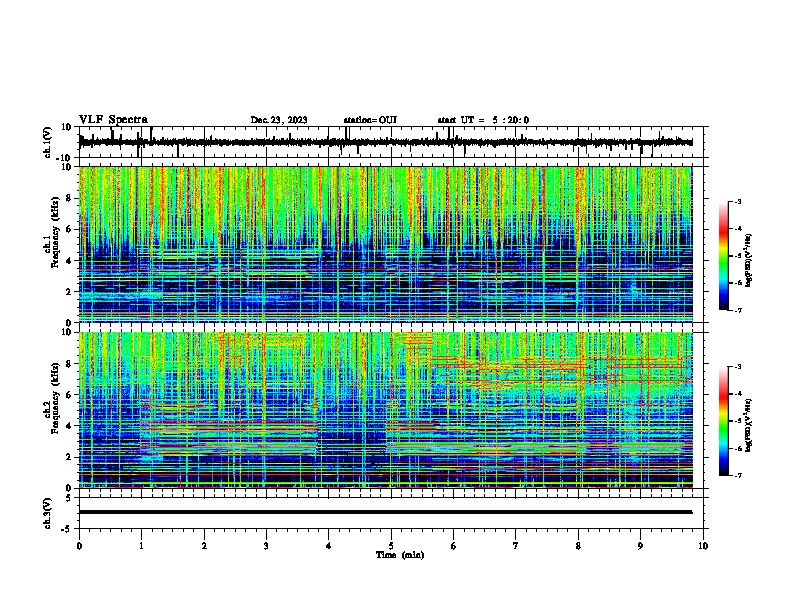
Task: Click the time axis tick label "6"
Action: coord(454,546)
